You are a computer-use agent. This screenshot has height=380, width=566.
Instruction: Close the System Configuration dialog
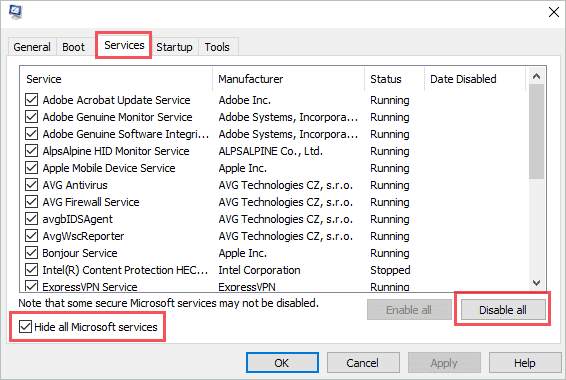pos(554,12)
